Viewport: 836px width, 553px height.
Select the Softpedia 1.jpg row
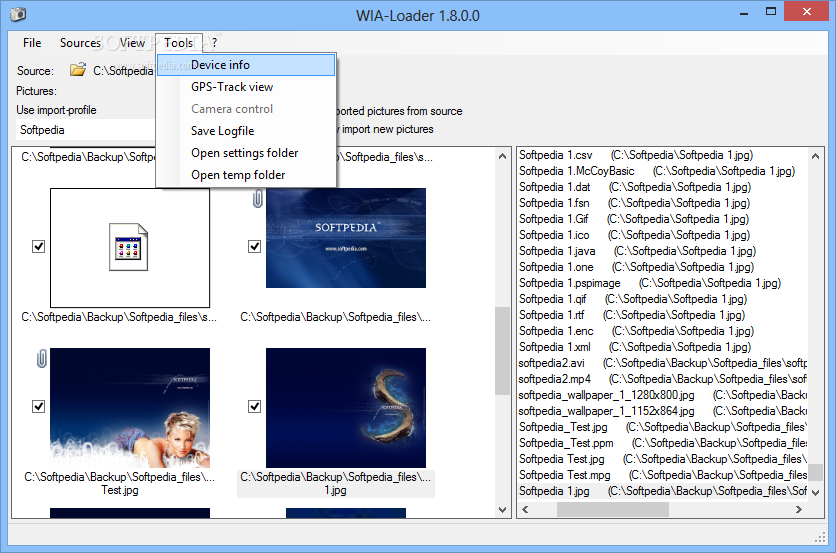click(x=663, y=491)
